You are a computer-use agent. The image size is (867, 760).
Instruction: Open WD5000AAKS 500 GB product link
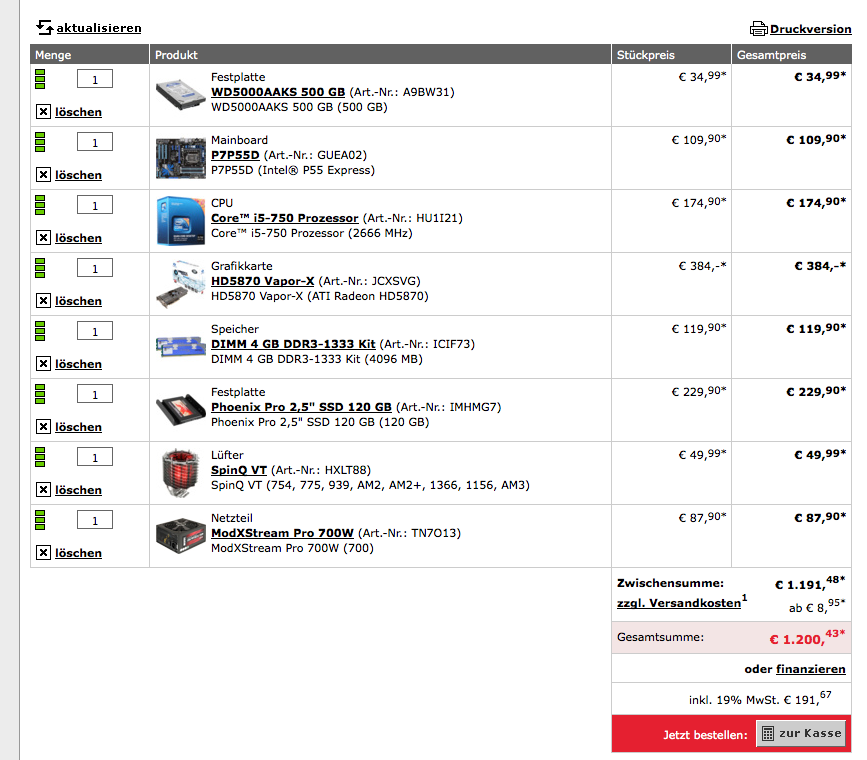[278, 92]
